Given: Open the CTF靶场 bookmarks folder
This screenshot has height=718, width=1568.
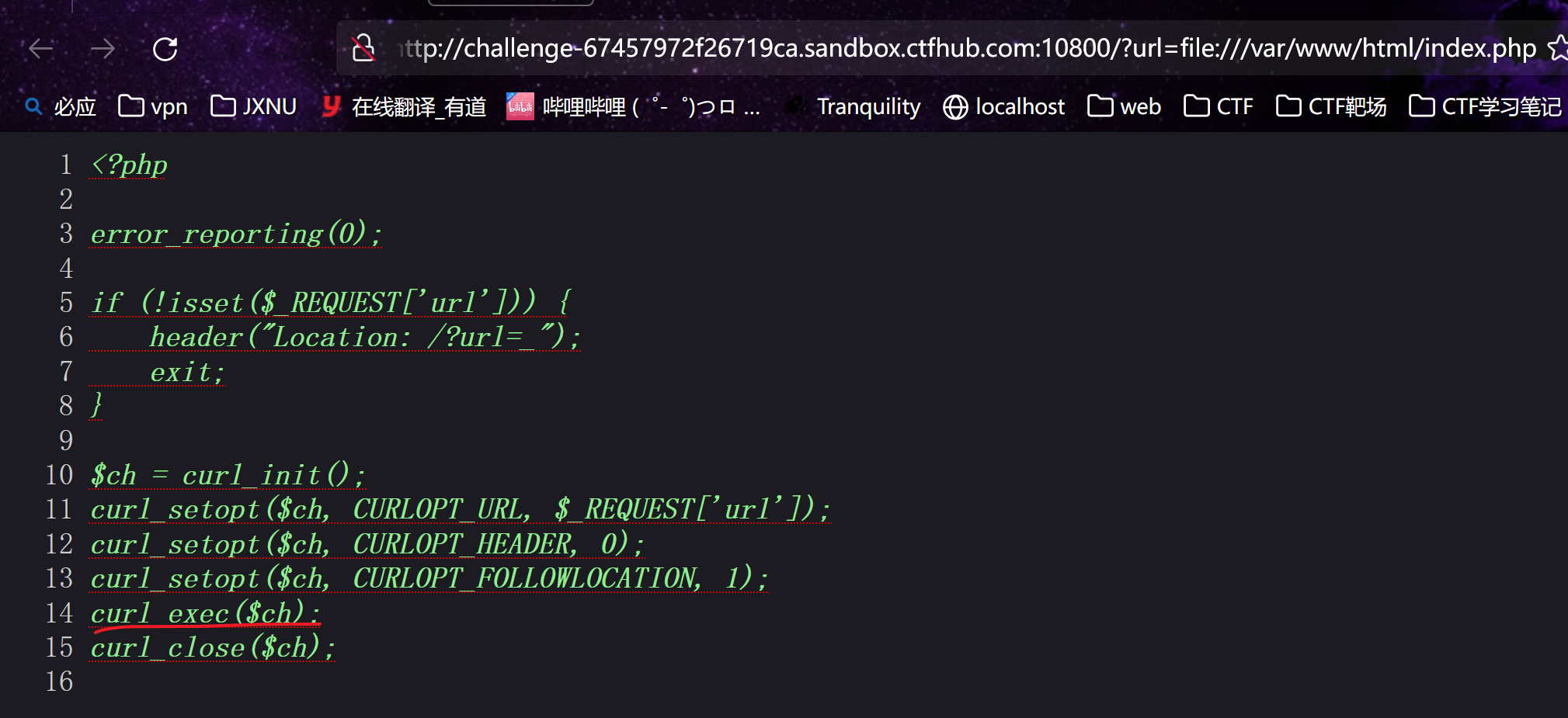Looking at the screenshot, I should (1330, 106).
